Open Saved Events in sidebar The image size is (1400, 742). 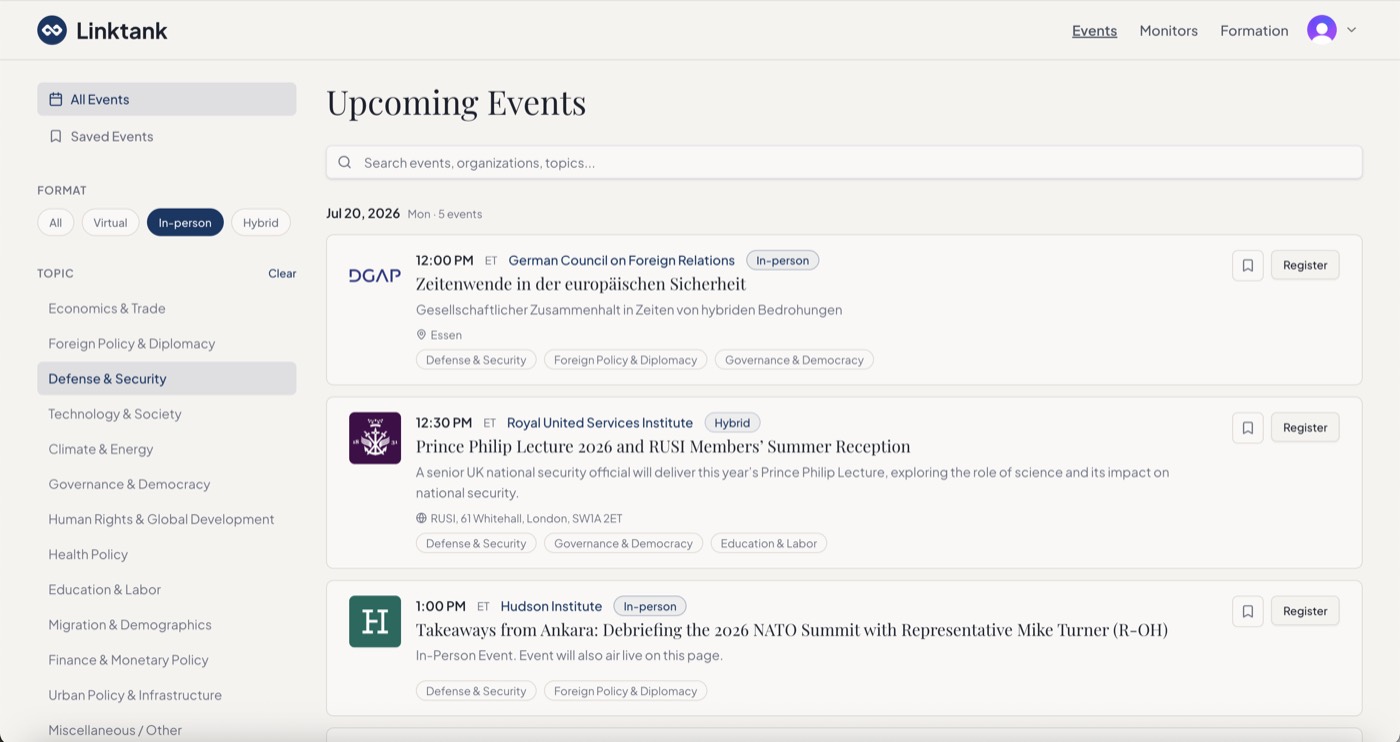167,136
